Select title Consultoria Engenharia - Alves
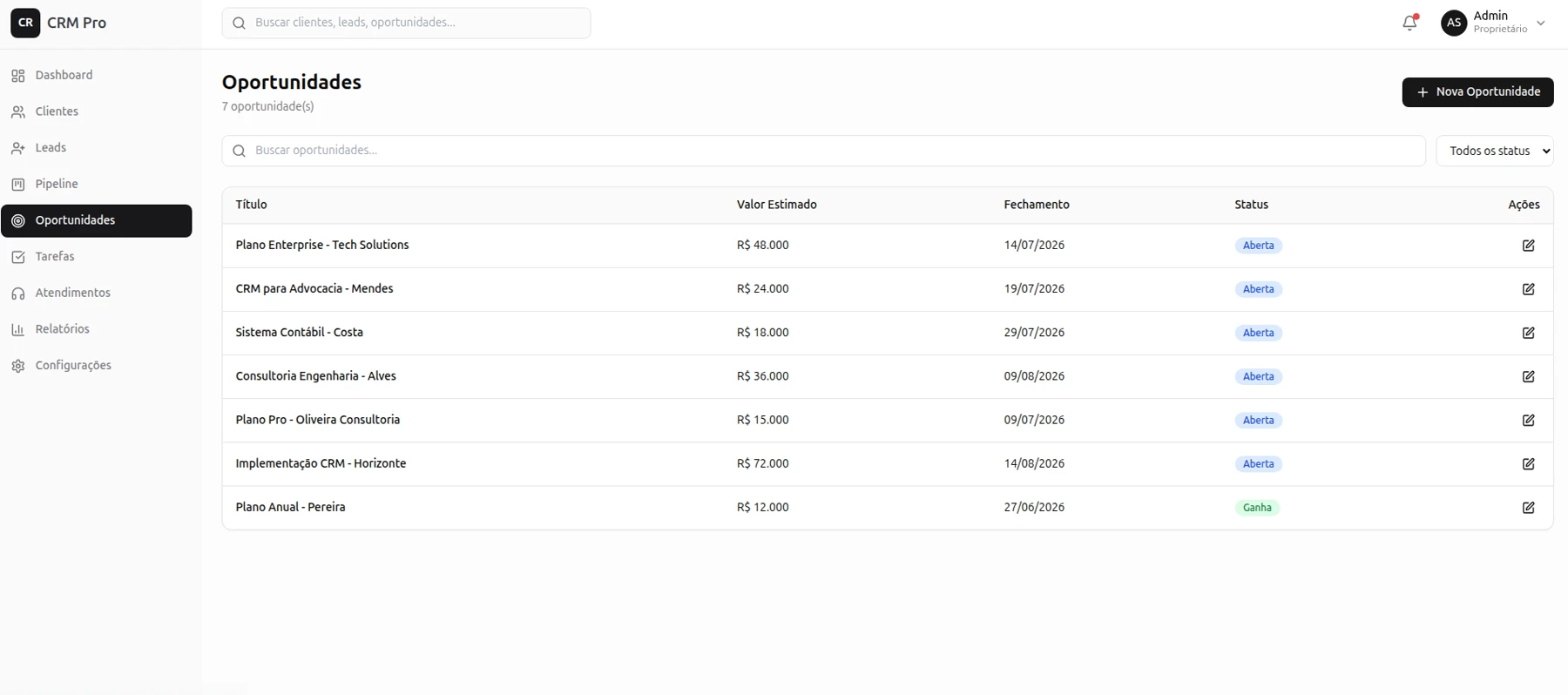Viewport: 1568px width, 695px height. pyautogui.click(x=315, y=376)
